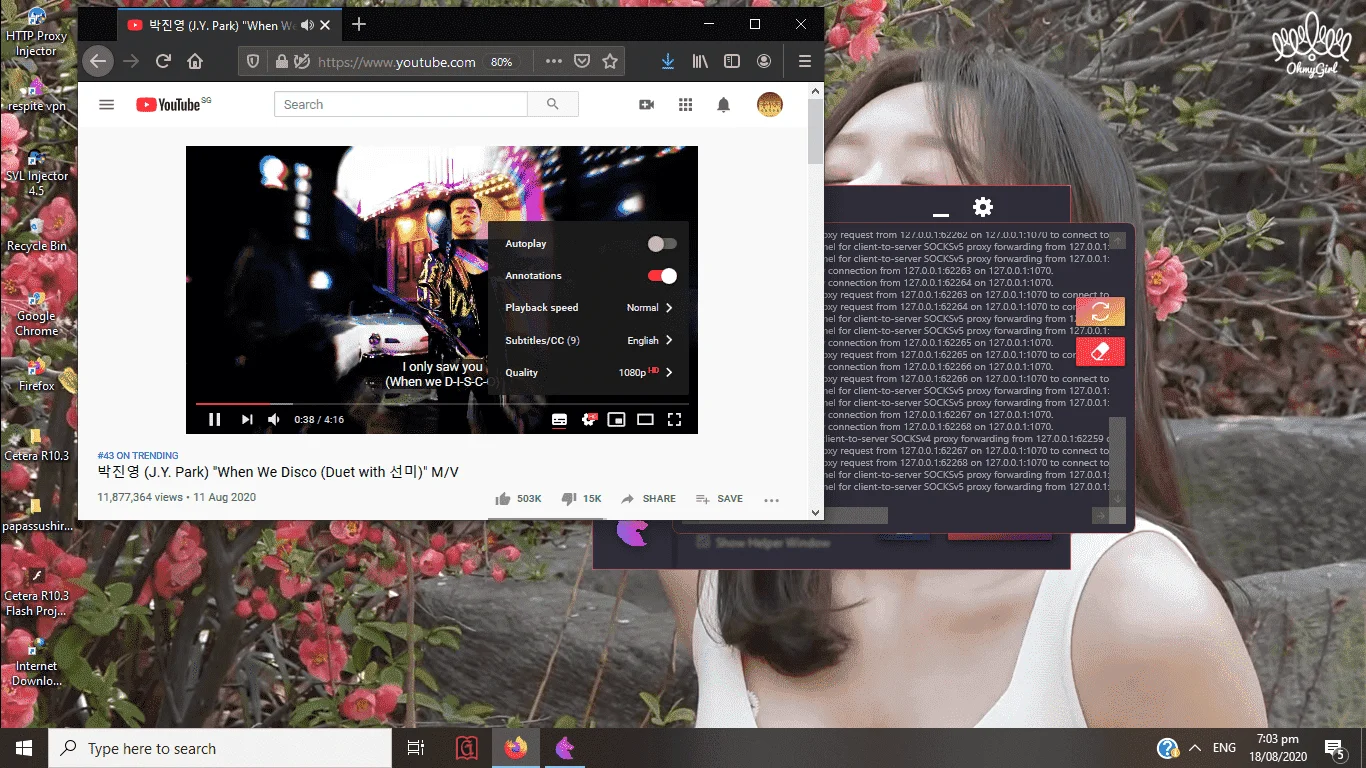Open YouTube notifications bell
The width and height of the screenshot is (1366, 768).
pos(724,104)
